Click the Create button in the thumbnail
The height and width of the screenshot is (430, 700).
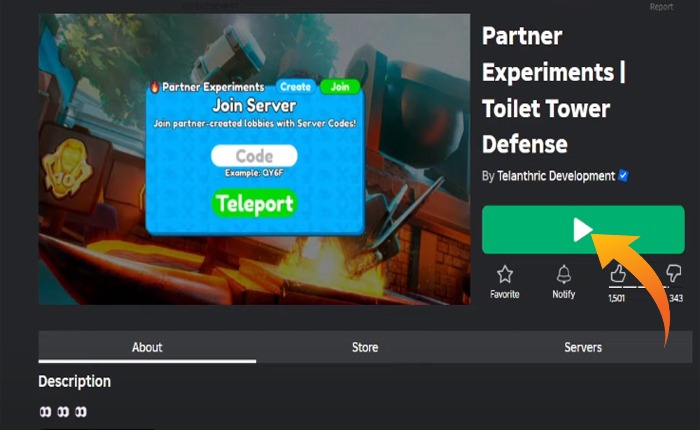click(295, 87)
